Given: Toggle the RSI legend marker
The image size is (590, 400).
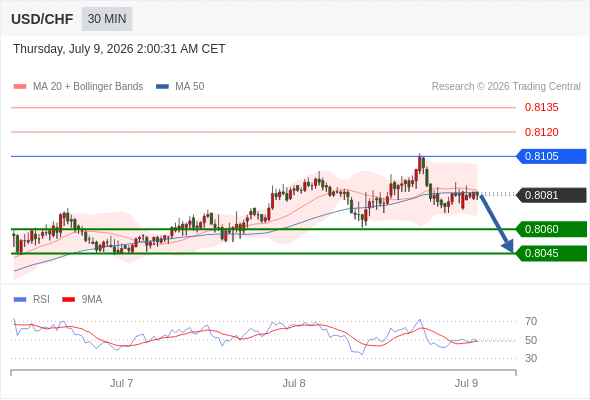Looking at the screenshot, I should click(20, 300).
